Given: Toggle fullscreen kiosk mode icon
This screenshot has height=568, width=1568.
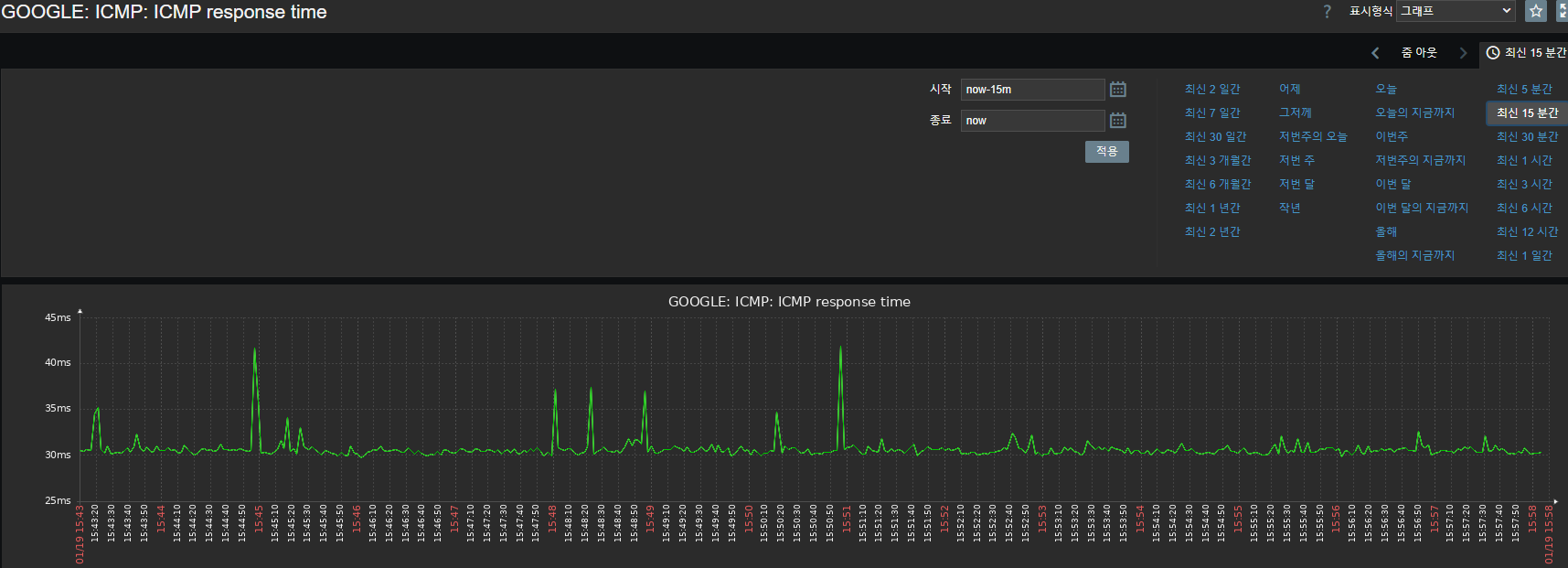Looking at the screenshot, I should click(1562, 11).
